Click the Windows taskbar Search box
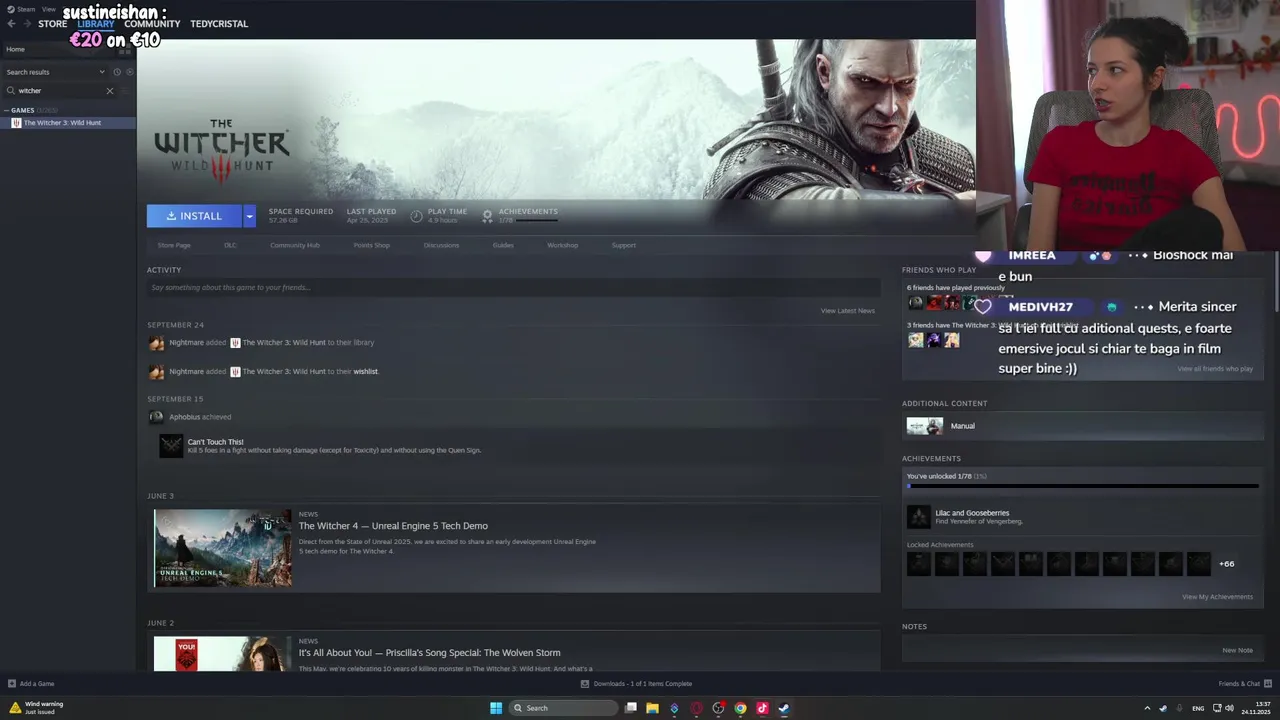The width and height of the screenshot is (1280, 720). [563, 708]
